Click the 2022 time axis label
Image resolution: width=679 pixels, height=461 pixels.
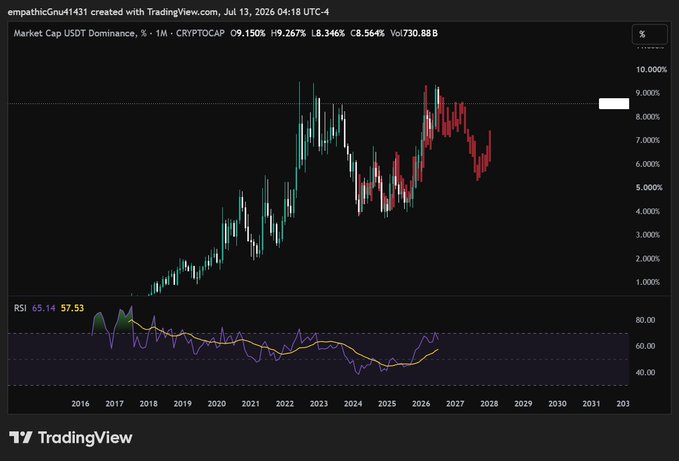tap(285, 403)
